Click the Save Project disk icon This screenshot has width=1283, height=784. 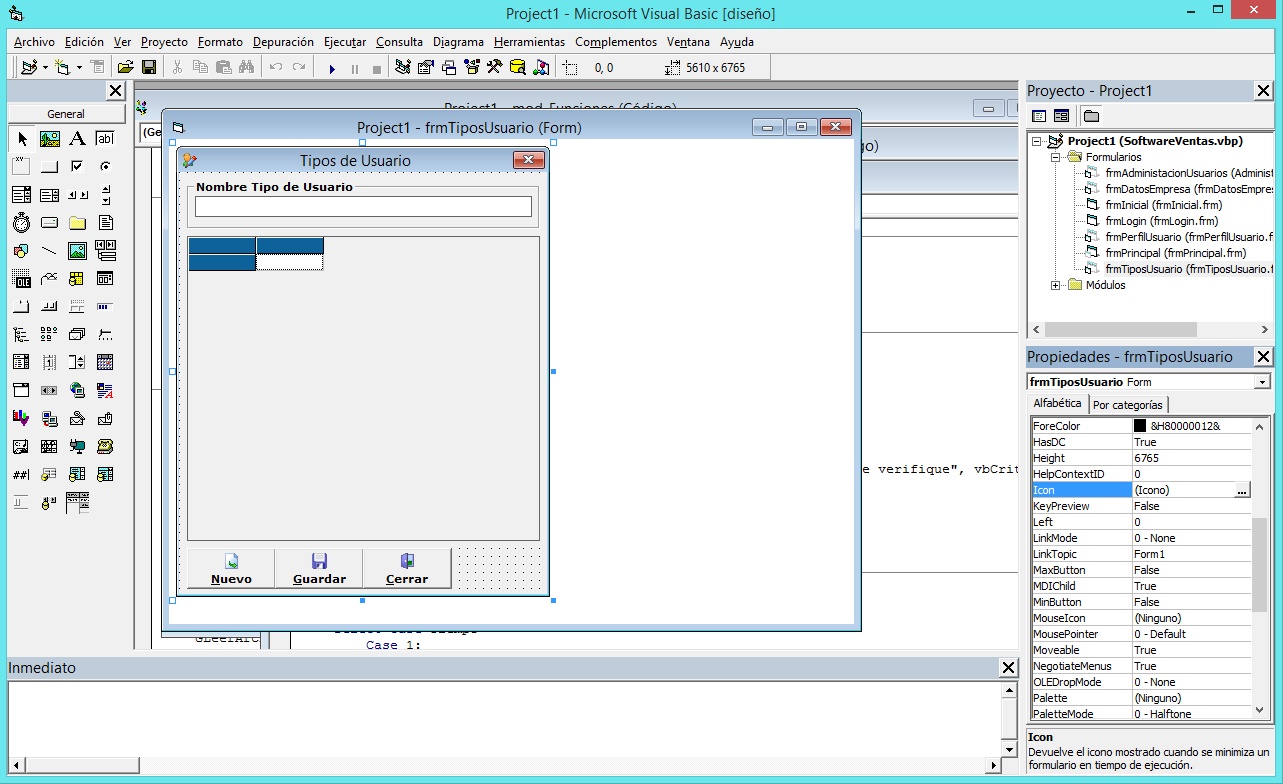pos(149,68)
